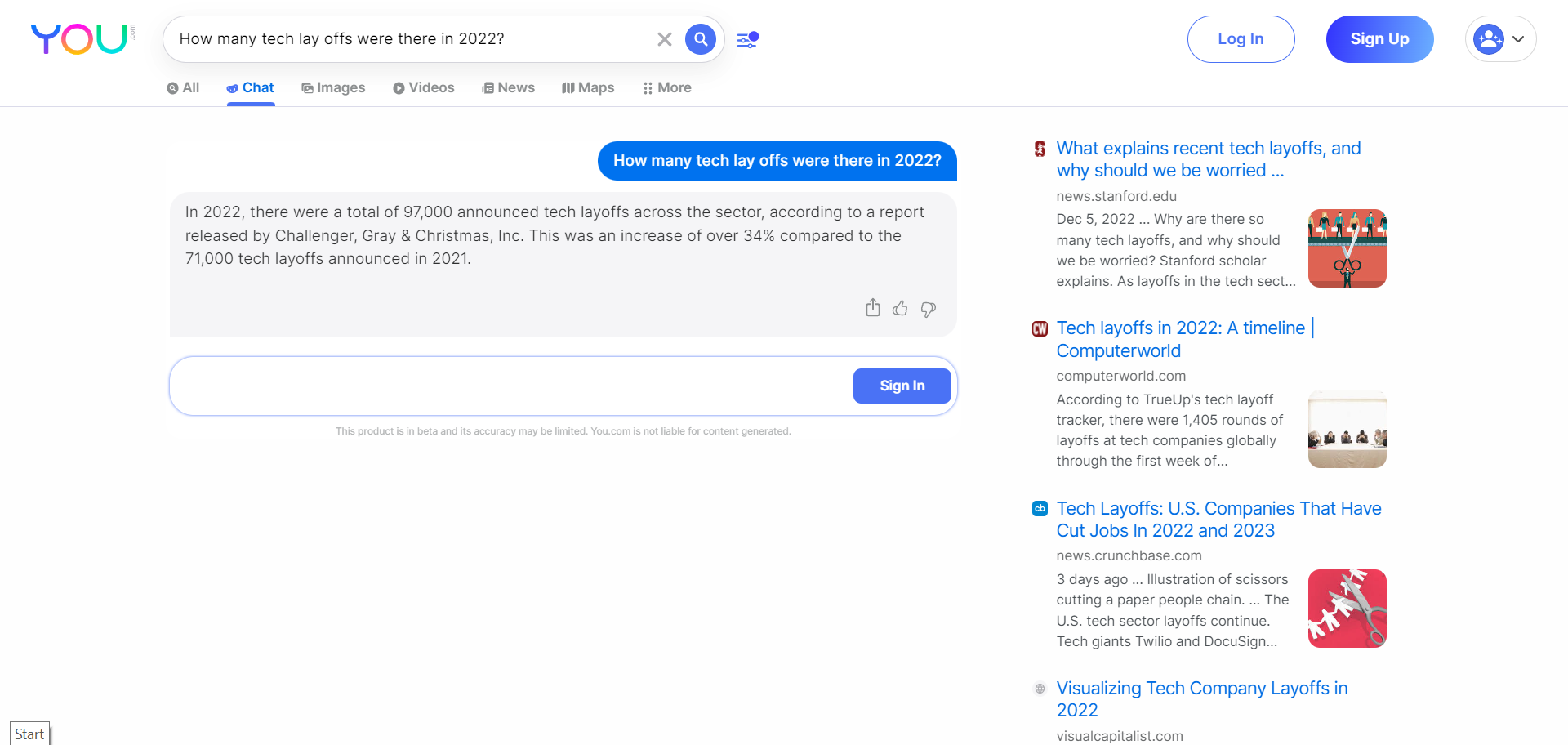Clear the search query with X icon
1568x745 pixels.
(665, 39)
